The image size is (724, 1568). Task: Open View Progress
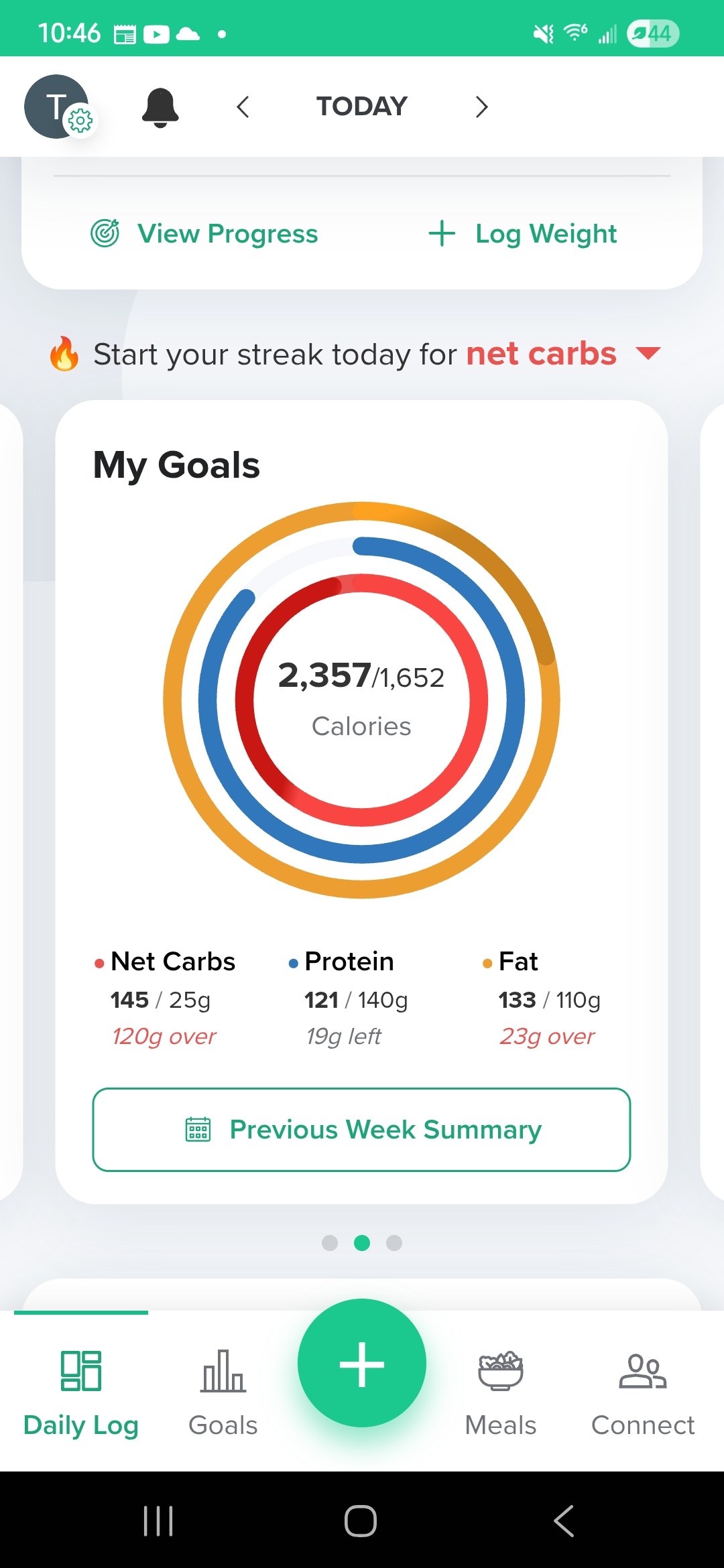pos(204,234)
